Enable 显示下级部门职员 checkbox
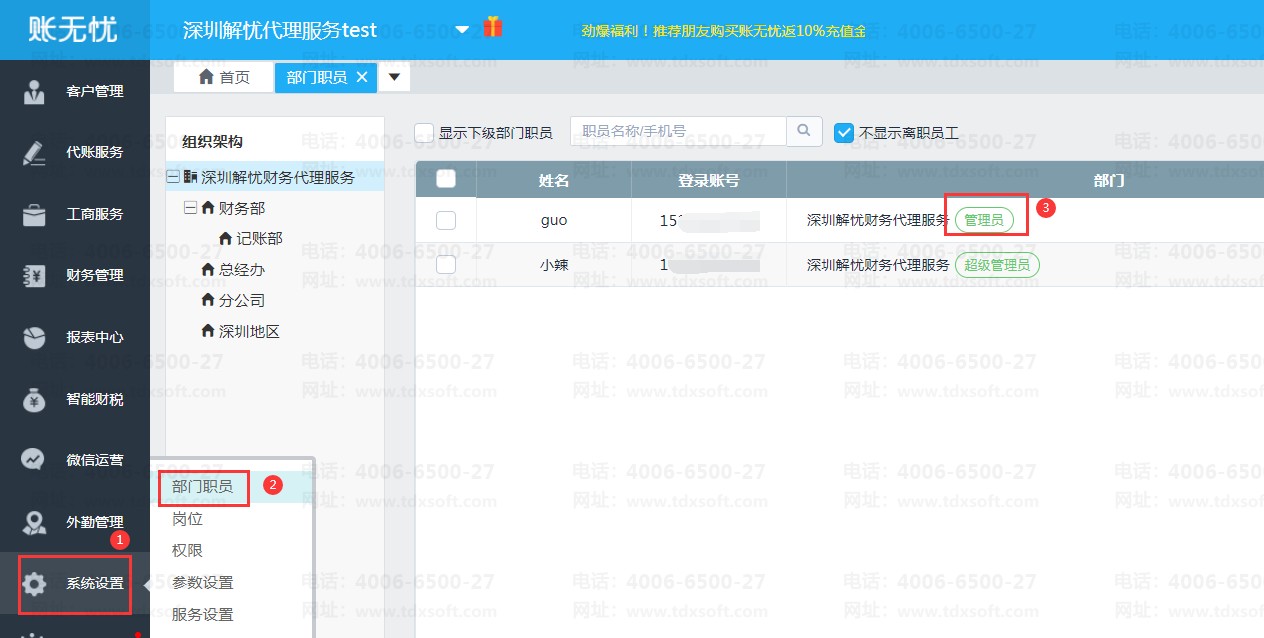This screenshot has width=1264, height=638. click(x=424, y=133)
